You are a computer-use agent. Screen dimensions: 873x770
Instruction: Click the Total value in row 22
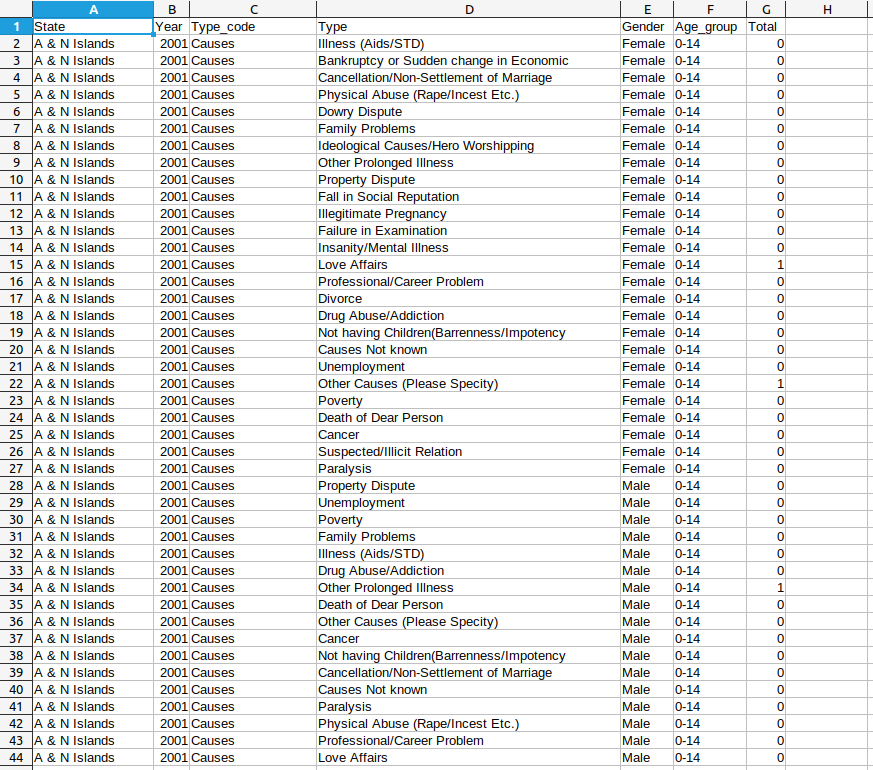click(765, 384)
